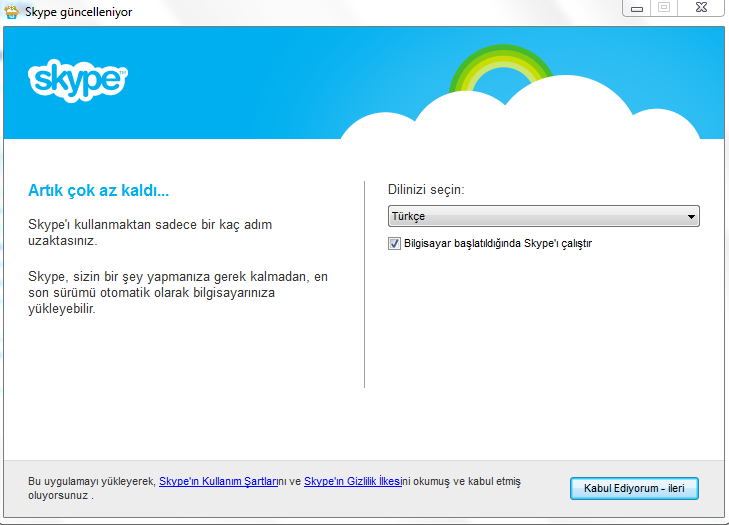The height and width of the screenshot is (525, 729).
Task: Click paragraph starting 'Skype, sizin bir şey yapmanıza'
Action: [178, 292]
